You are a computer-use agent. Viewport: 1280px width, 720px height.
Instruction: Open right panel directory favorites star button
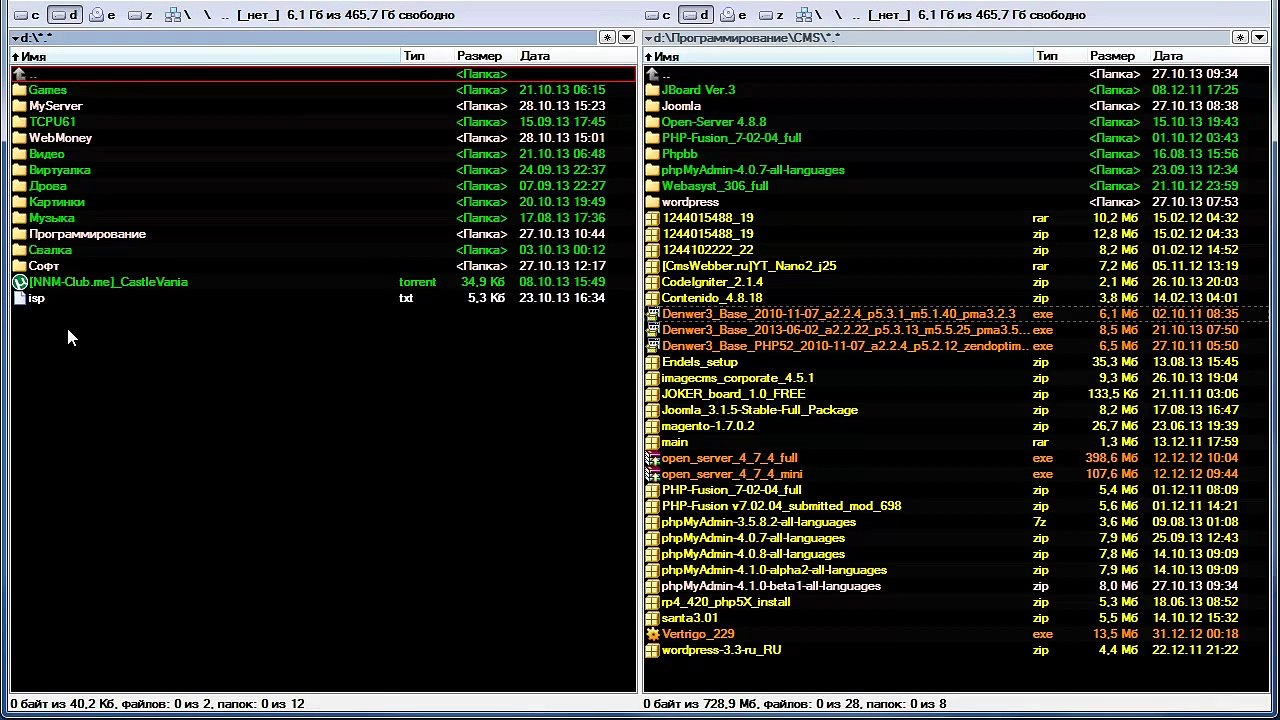tap(1240, 38)
